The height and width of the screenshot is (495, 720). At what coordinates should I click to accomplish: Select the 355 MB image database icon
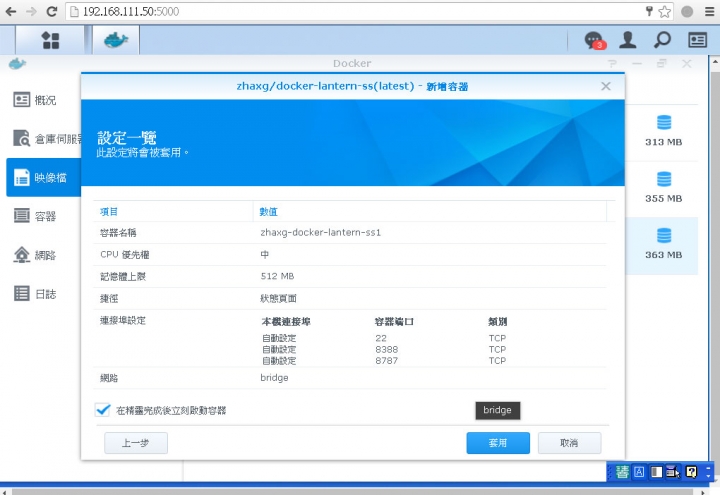tap(664, 179)
